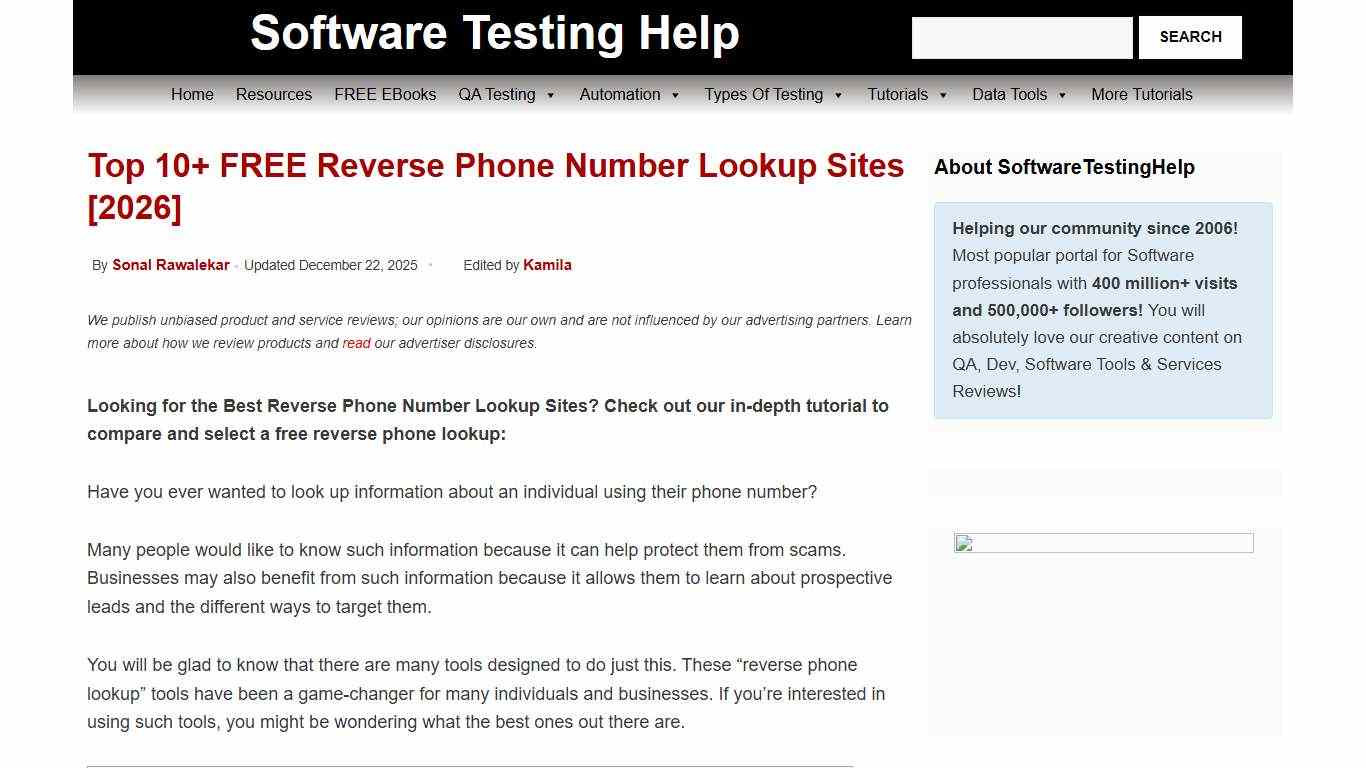Click the red 'read' disclosure link
1366x768 pixels.
point(355,342)
